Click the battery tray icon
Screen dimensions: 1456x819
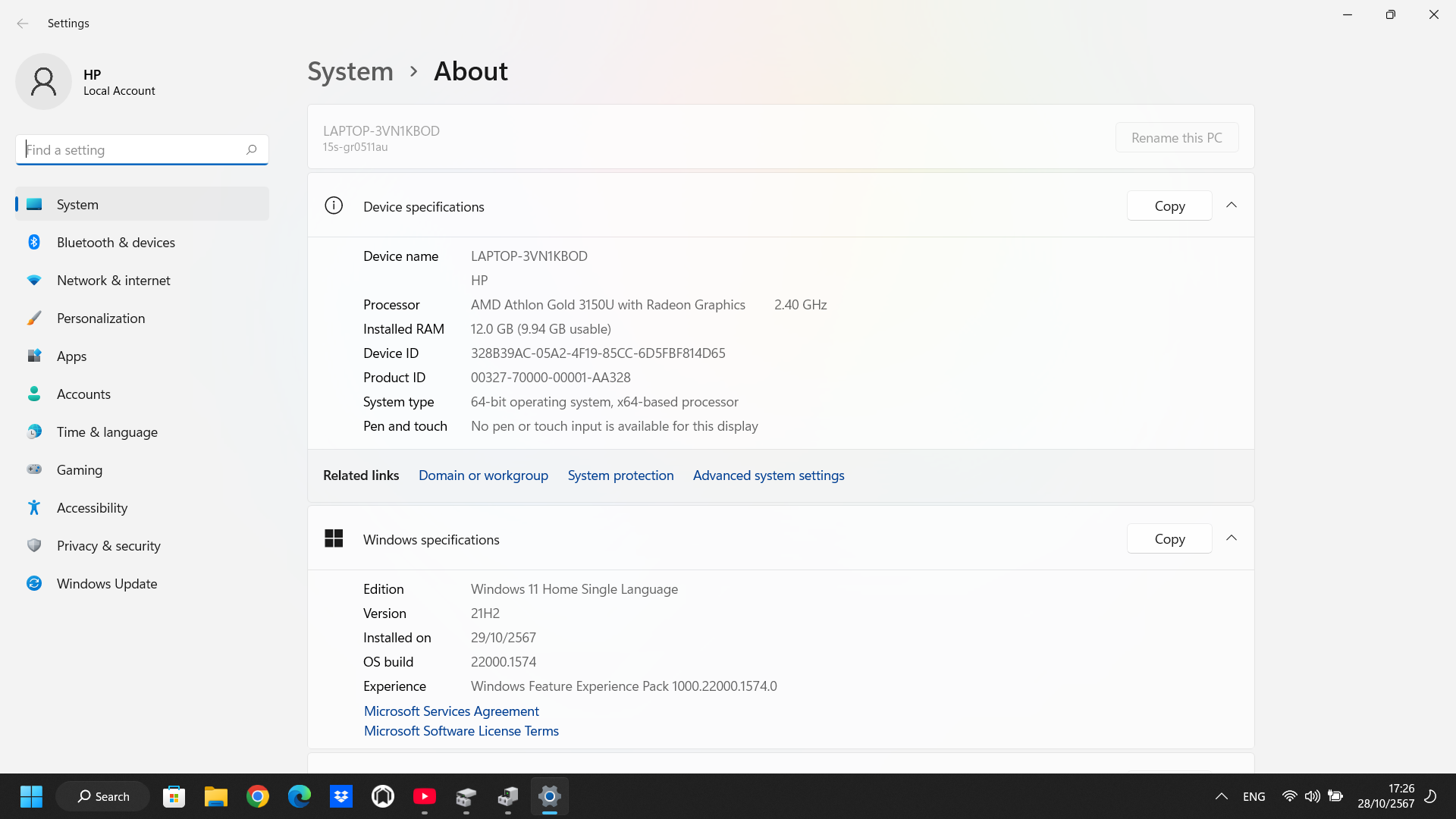(x=1335, y=796)
